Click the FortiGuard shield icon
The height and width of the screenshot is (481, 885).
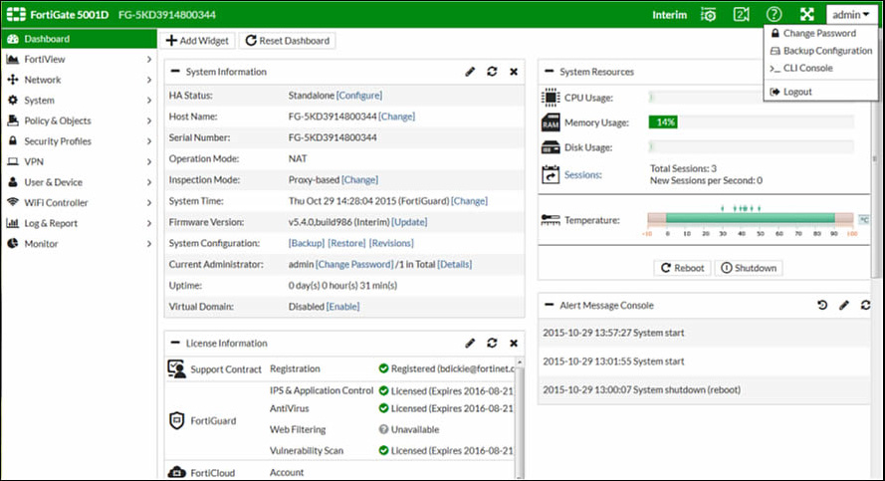coord(177,421)
